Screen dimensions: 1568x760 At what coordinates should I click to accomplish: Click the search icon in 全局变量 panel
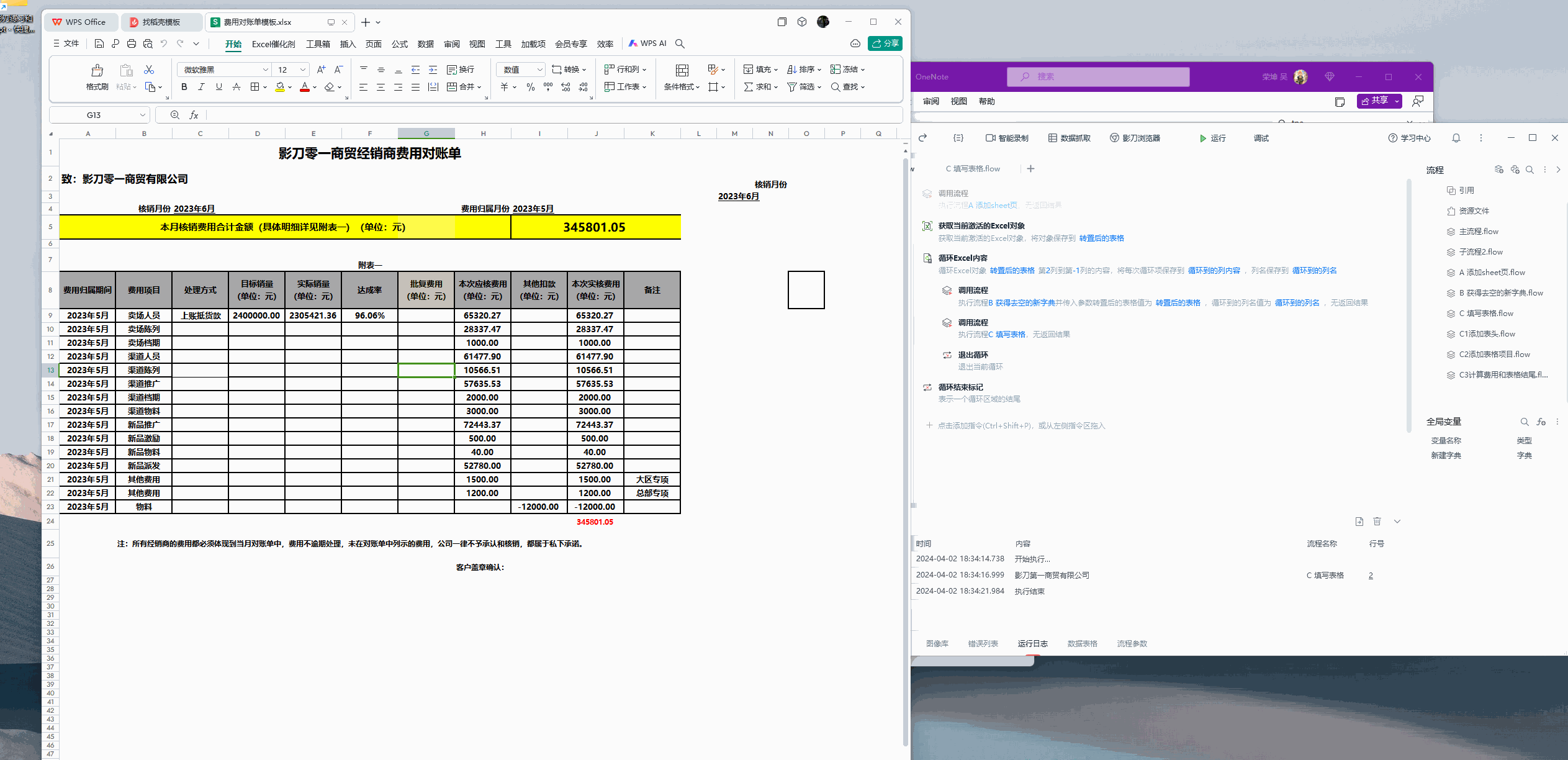[1525, 422]
